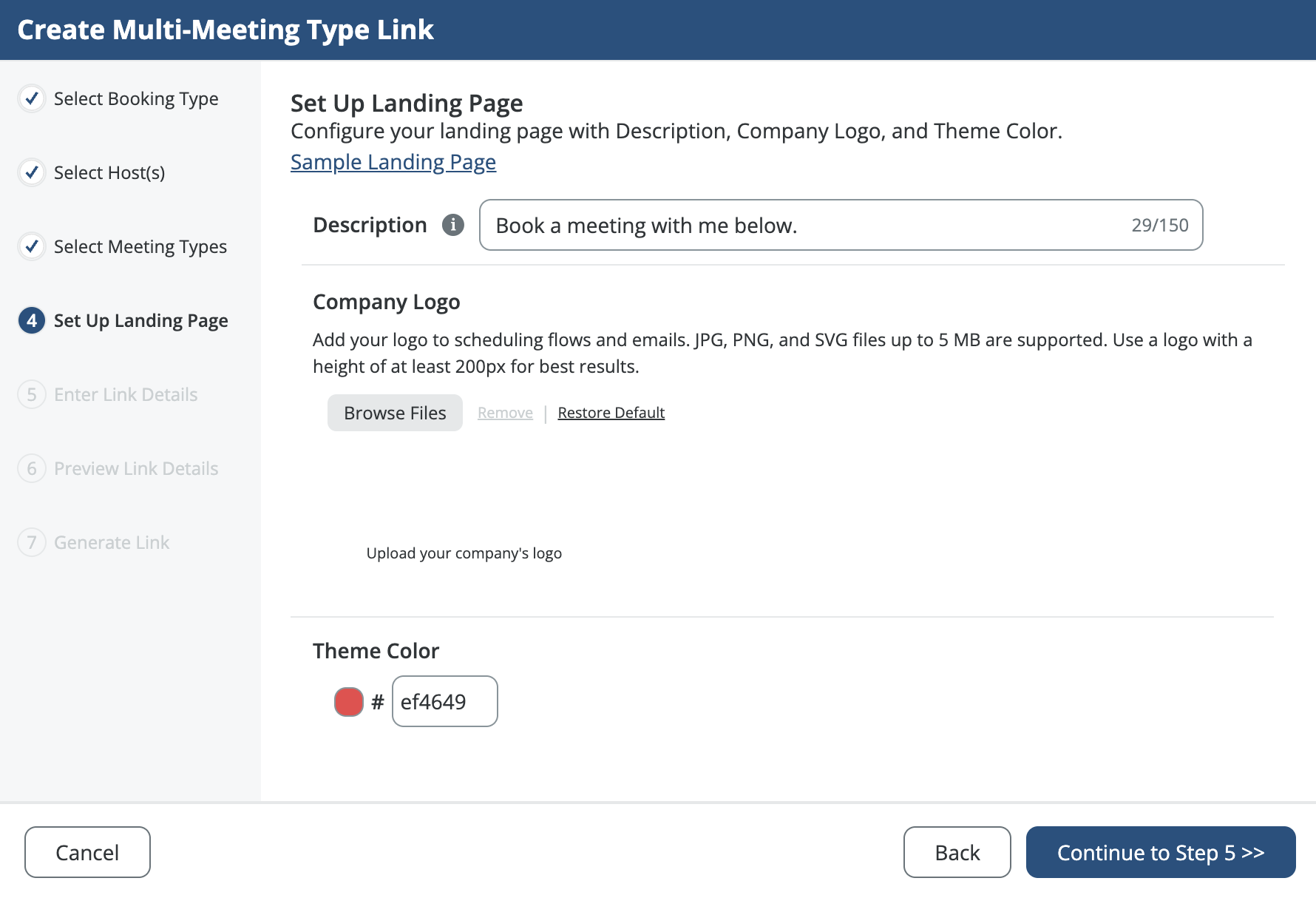Click step 6 number circle

[32, 468]
